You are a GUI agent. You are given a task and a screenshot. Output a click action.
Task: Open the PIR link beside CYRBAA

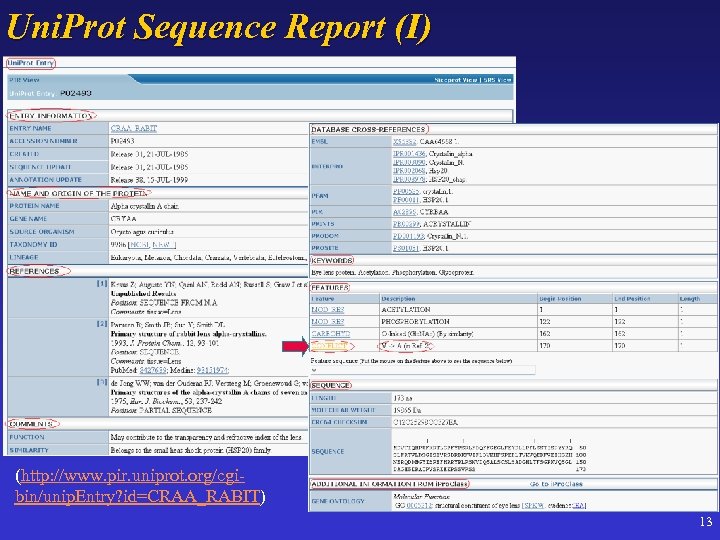coord(404,212)
